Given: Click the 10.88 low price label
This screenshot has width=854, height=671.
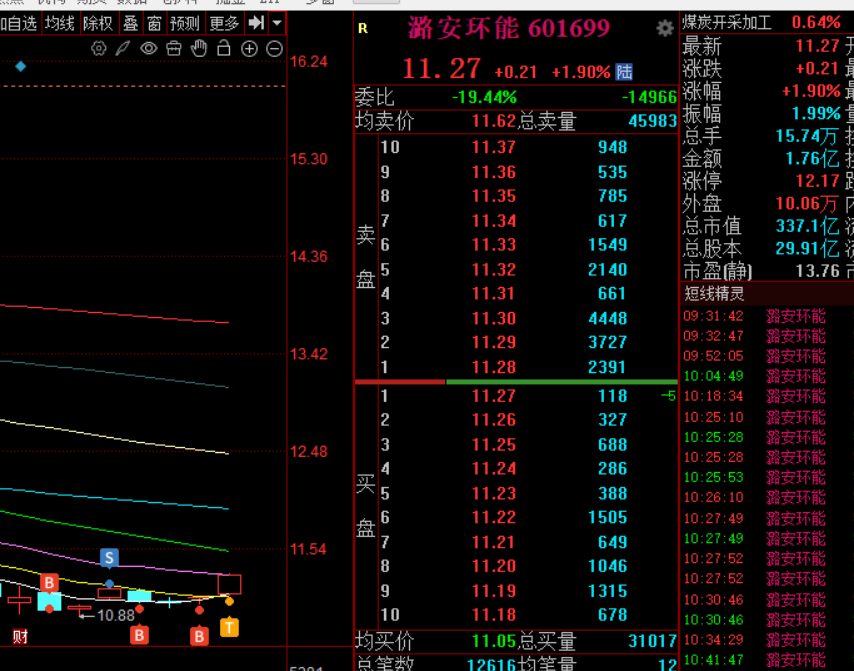Looking at the screenshot, I should click(115, 615).
